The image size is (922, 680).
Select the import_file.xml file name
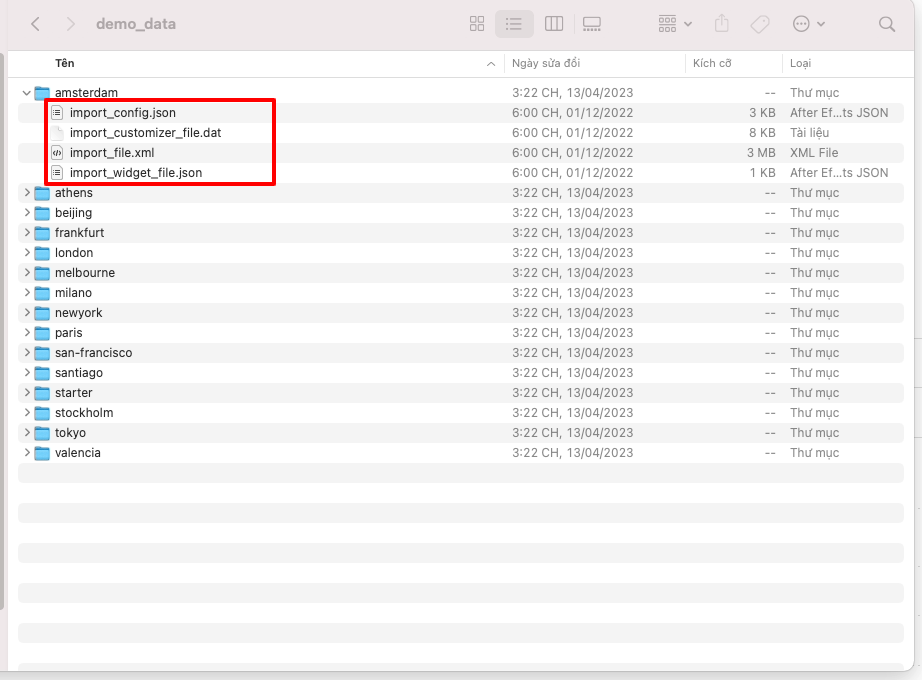point(112,153)
